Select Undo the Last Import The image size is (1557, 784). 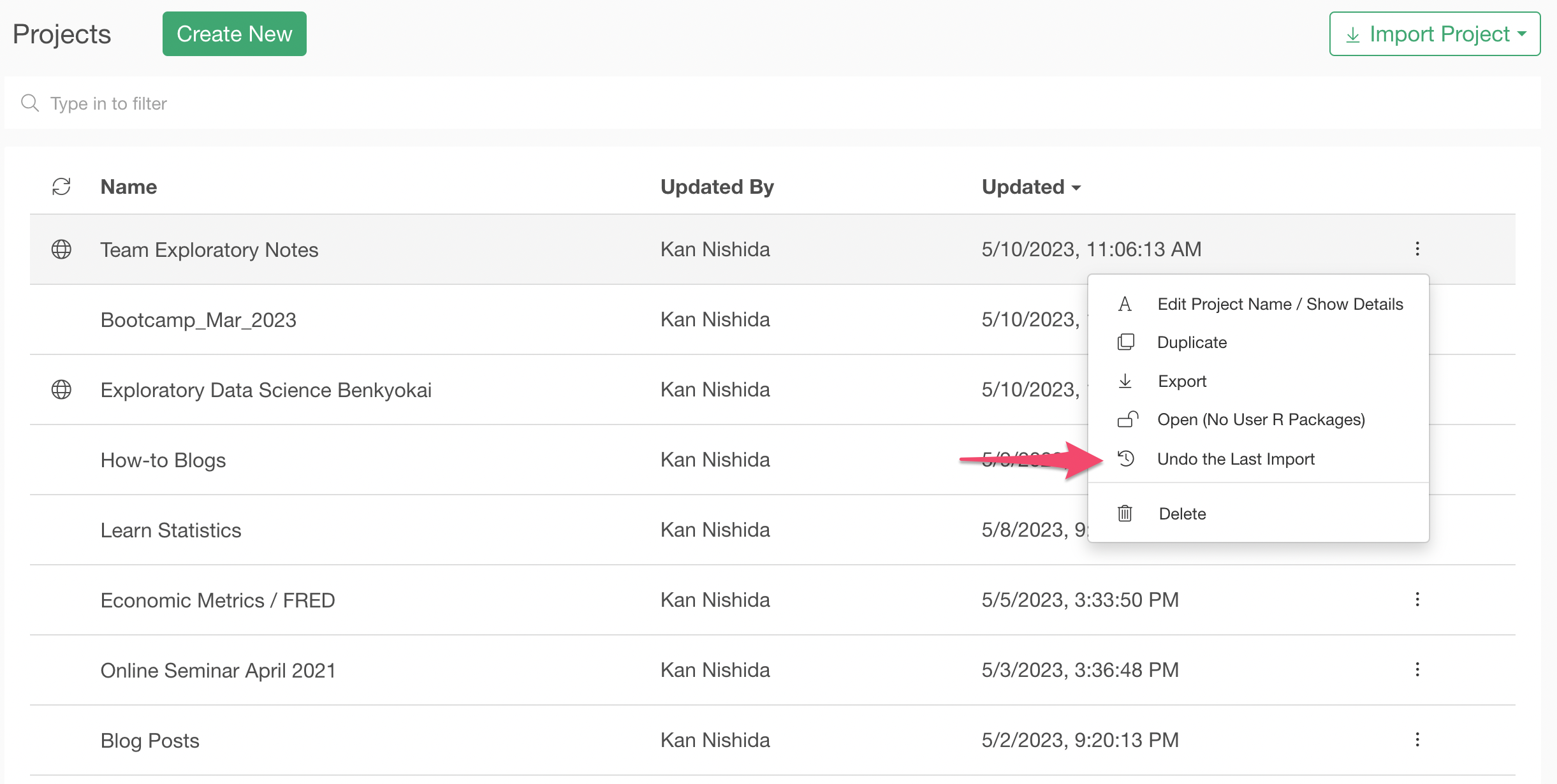pos(1235,459)
